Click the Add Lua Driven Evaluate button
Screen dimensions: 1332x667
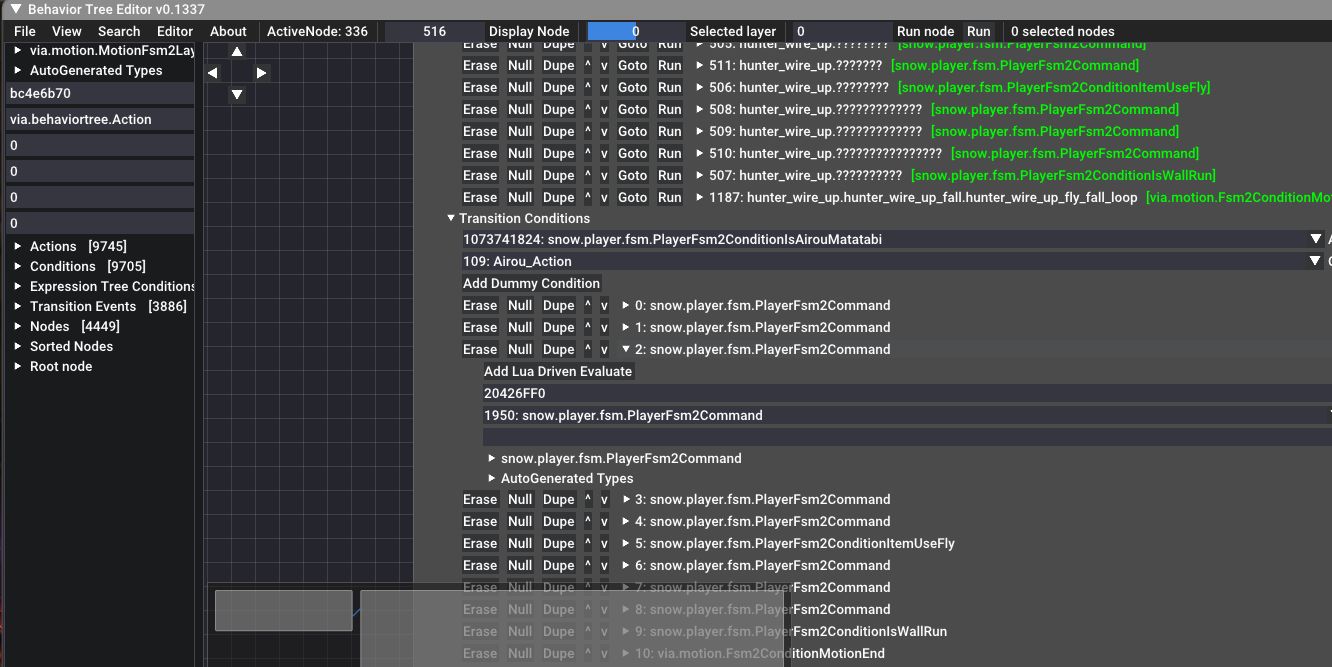[x=557, y=371]
